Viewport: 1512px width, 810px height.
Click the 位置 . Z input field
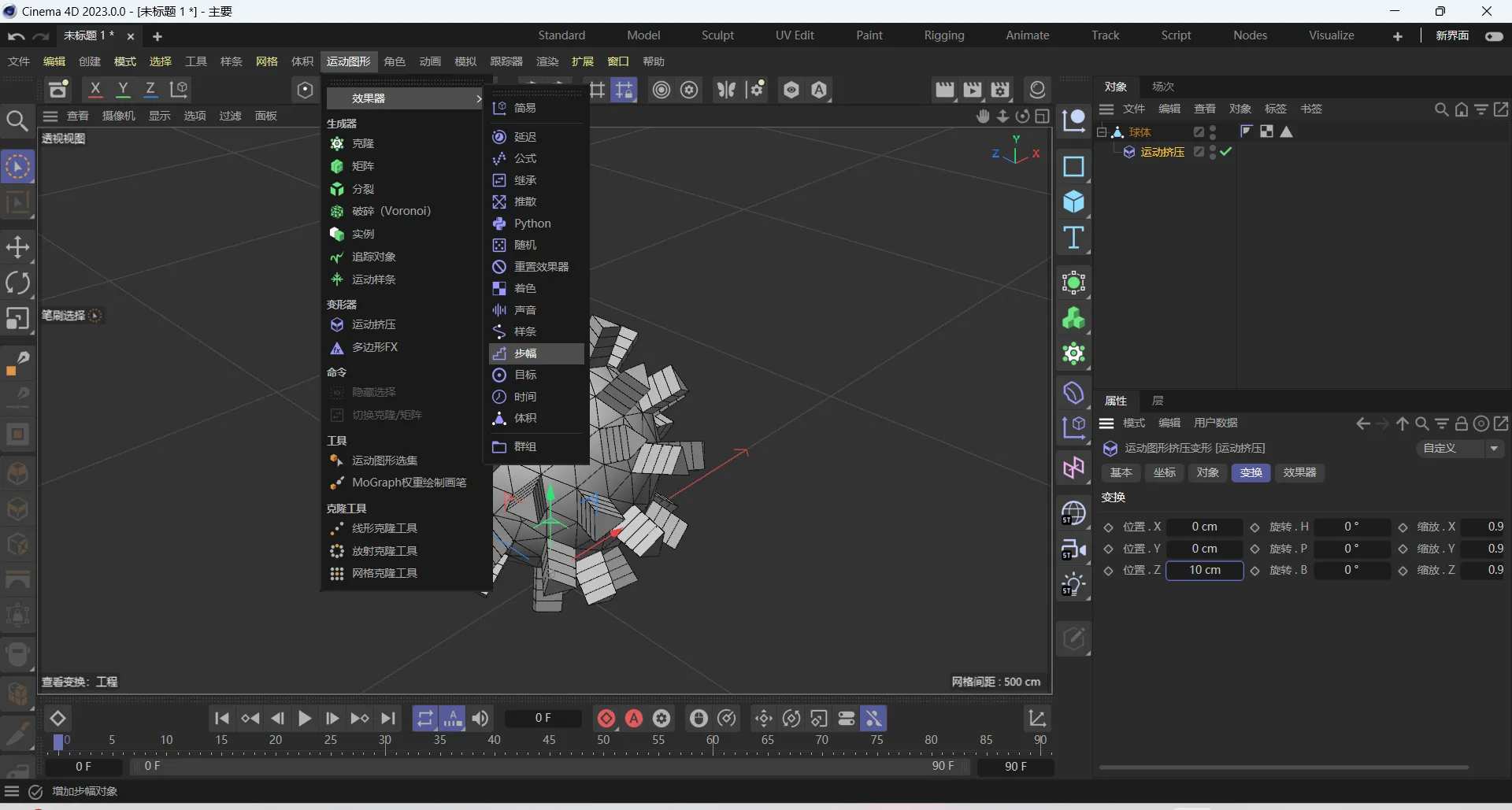tap(1204, 571)
